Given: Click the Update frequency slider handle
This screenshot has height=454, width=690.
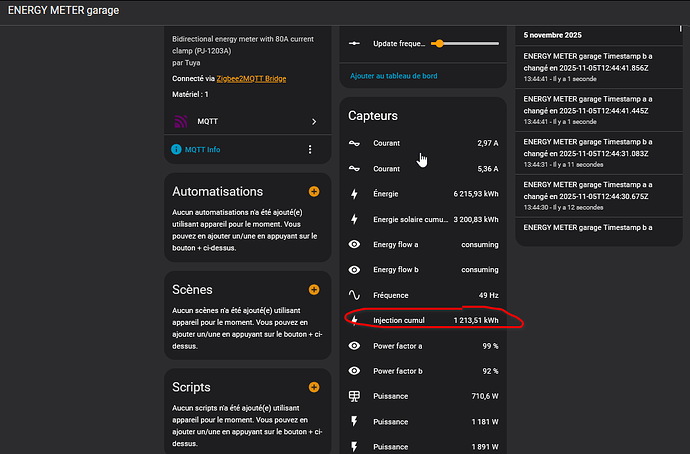Looking at the screenshot, I should pyautogui.click(x=438, y=44).
